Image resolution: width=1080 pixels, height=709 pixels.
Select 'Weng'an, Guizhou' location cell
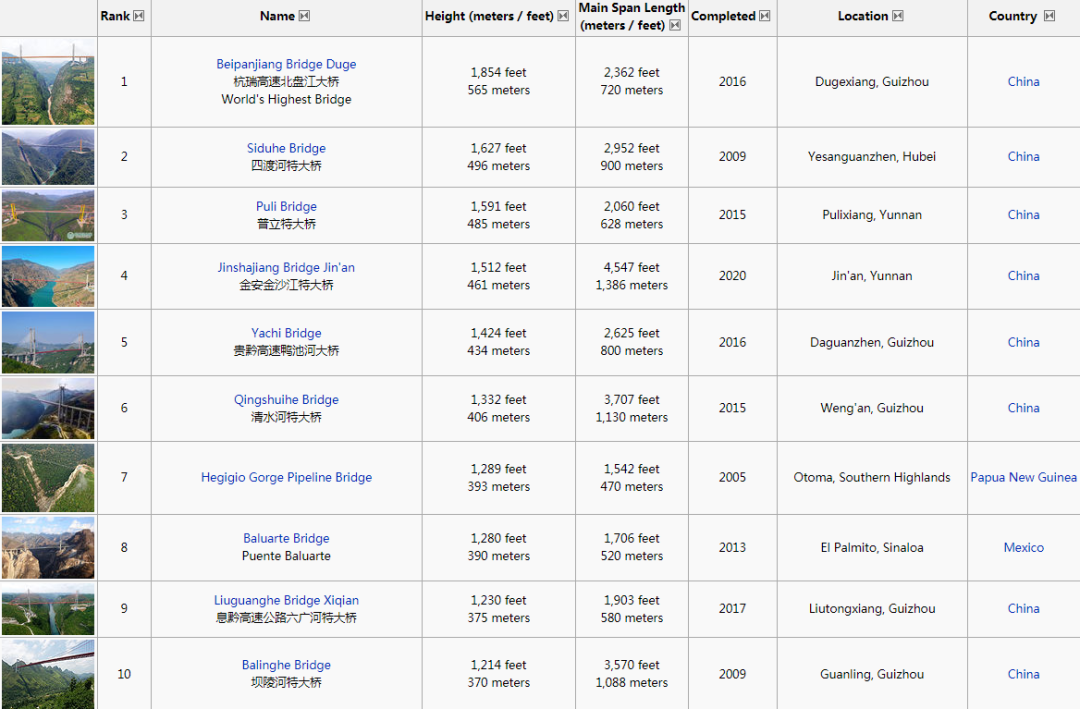pyautogui.click(x=872, y=408)
